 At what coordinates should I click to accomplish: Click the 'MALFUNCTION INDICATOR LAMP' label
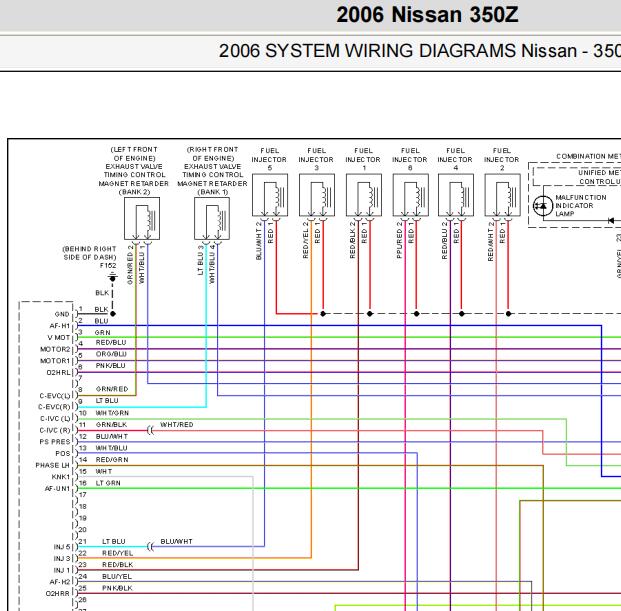581,206
